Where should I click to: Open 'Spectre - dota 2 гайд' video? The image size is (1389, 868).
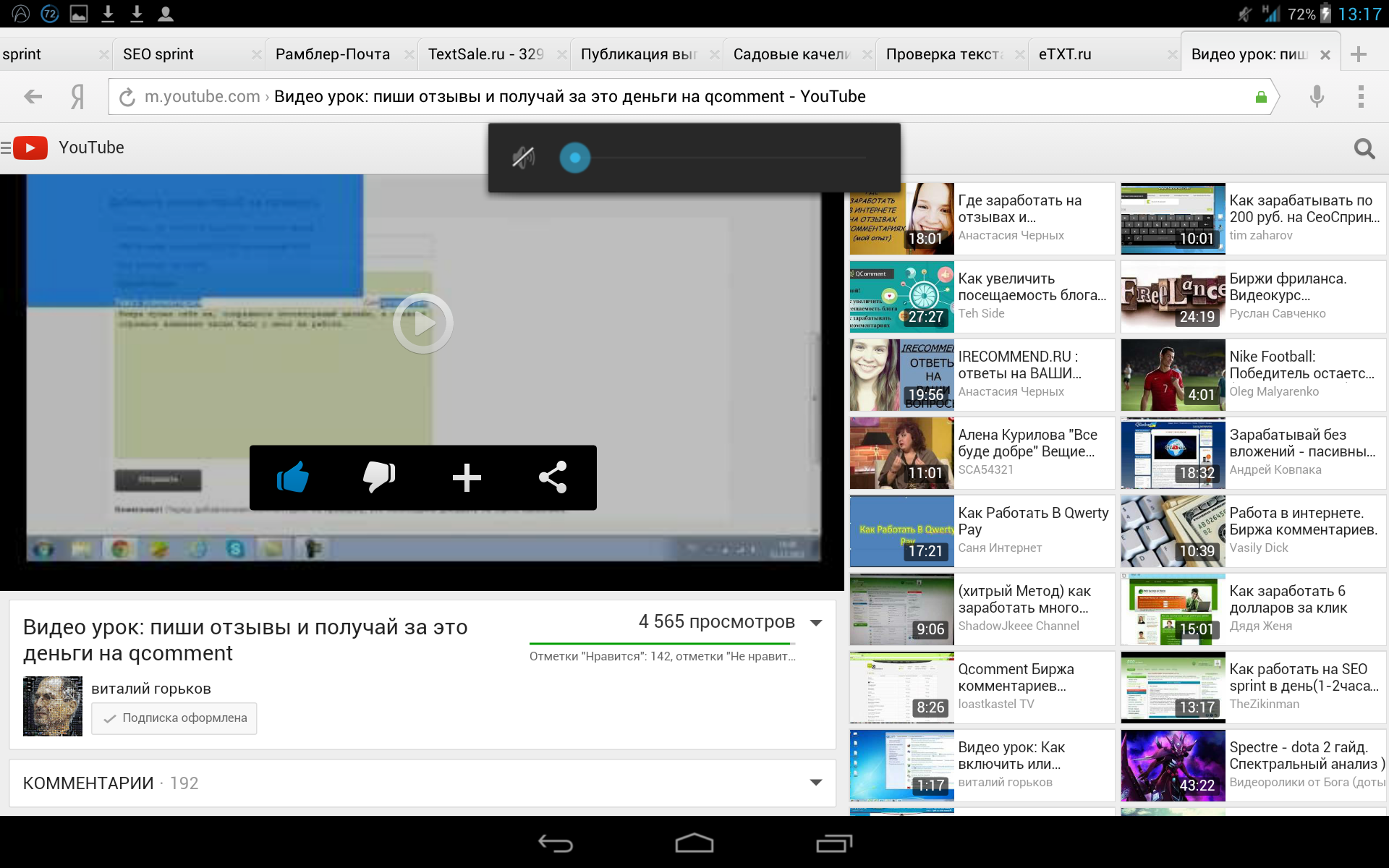[1253, 765]
